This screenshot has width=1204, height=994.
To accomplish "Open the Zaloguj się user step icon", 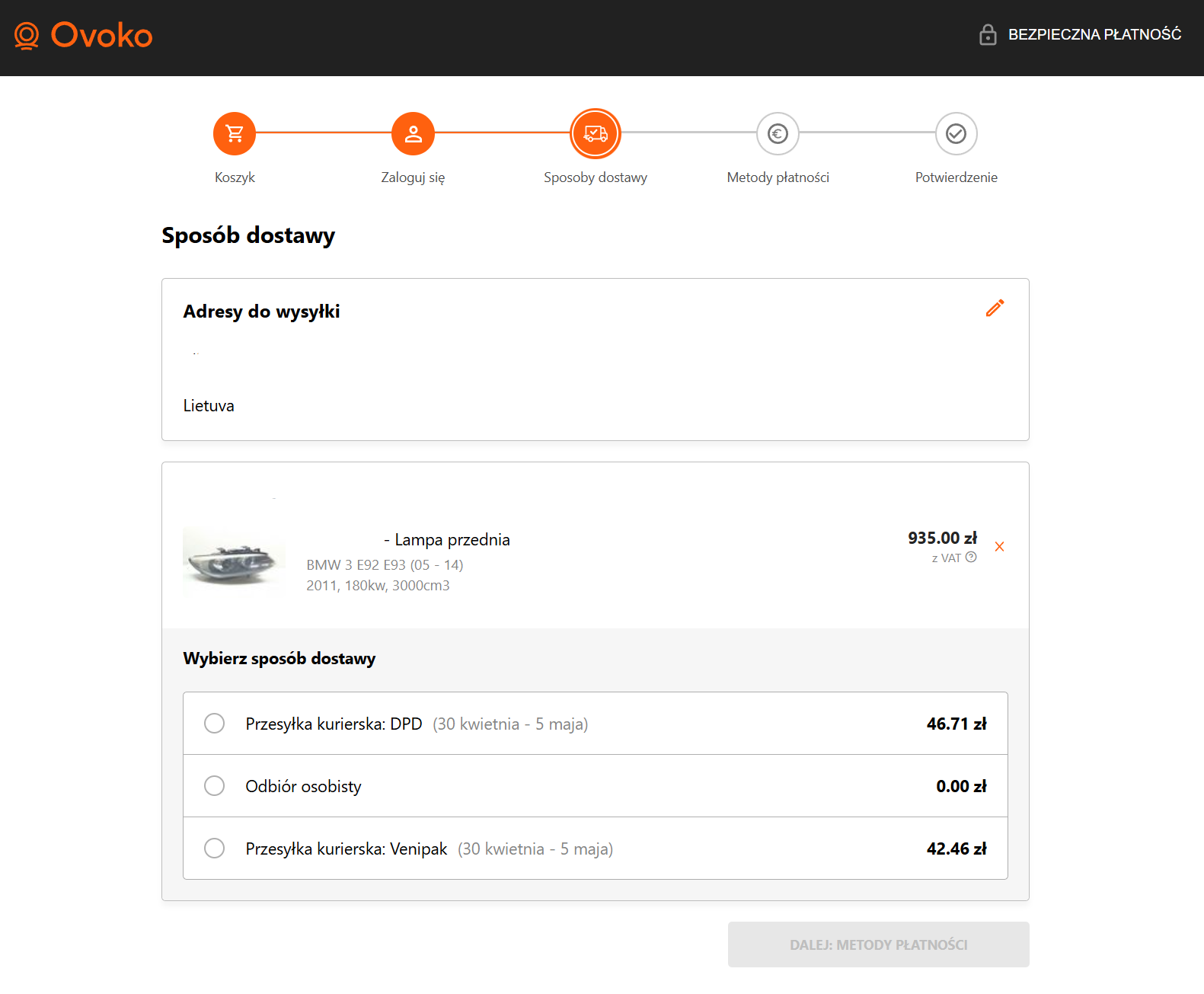I will pyautogui.click(x=413, y=133).
